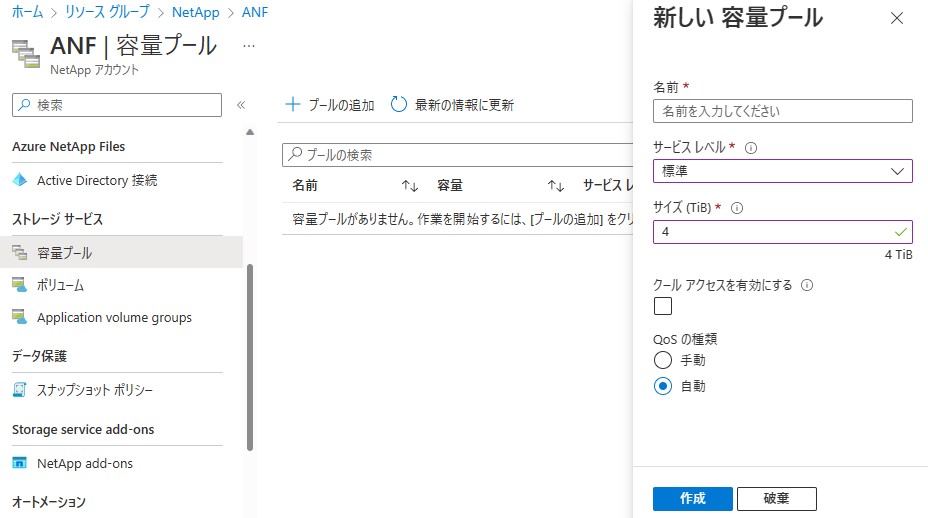
Task: Show info tooltip for クール アクセスを有効にする
Action: coord(807,285)
